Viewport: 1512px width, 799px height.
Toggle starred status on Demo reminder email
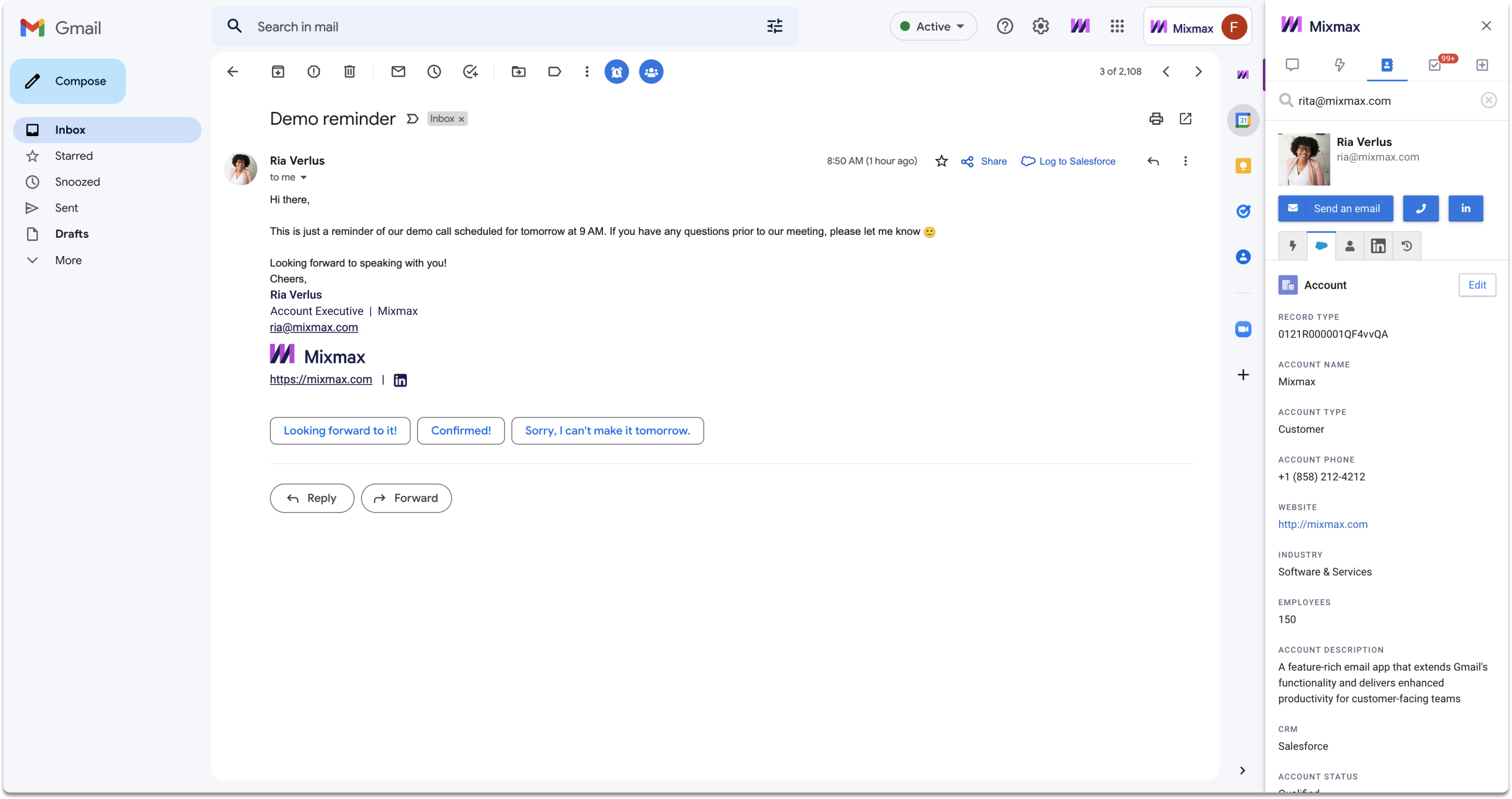(x=940, y=161)
